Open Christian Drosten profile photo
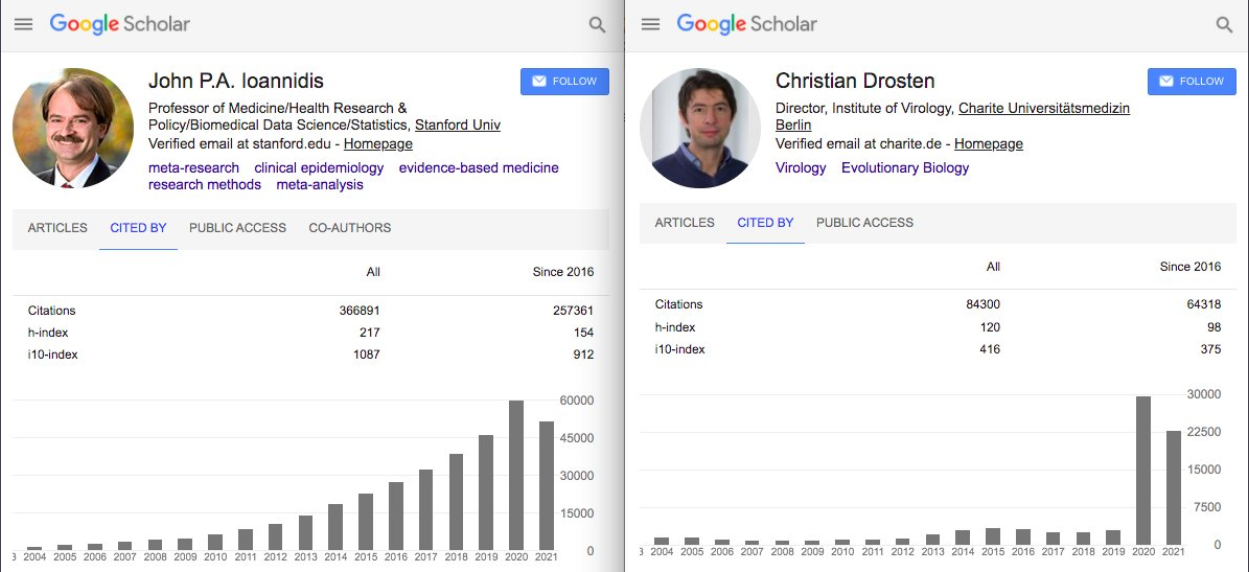The image size is (1249, 572). tap(700, 128)
